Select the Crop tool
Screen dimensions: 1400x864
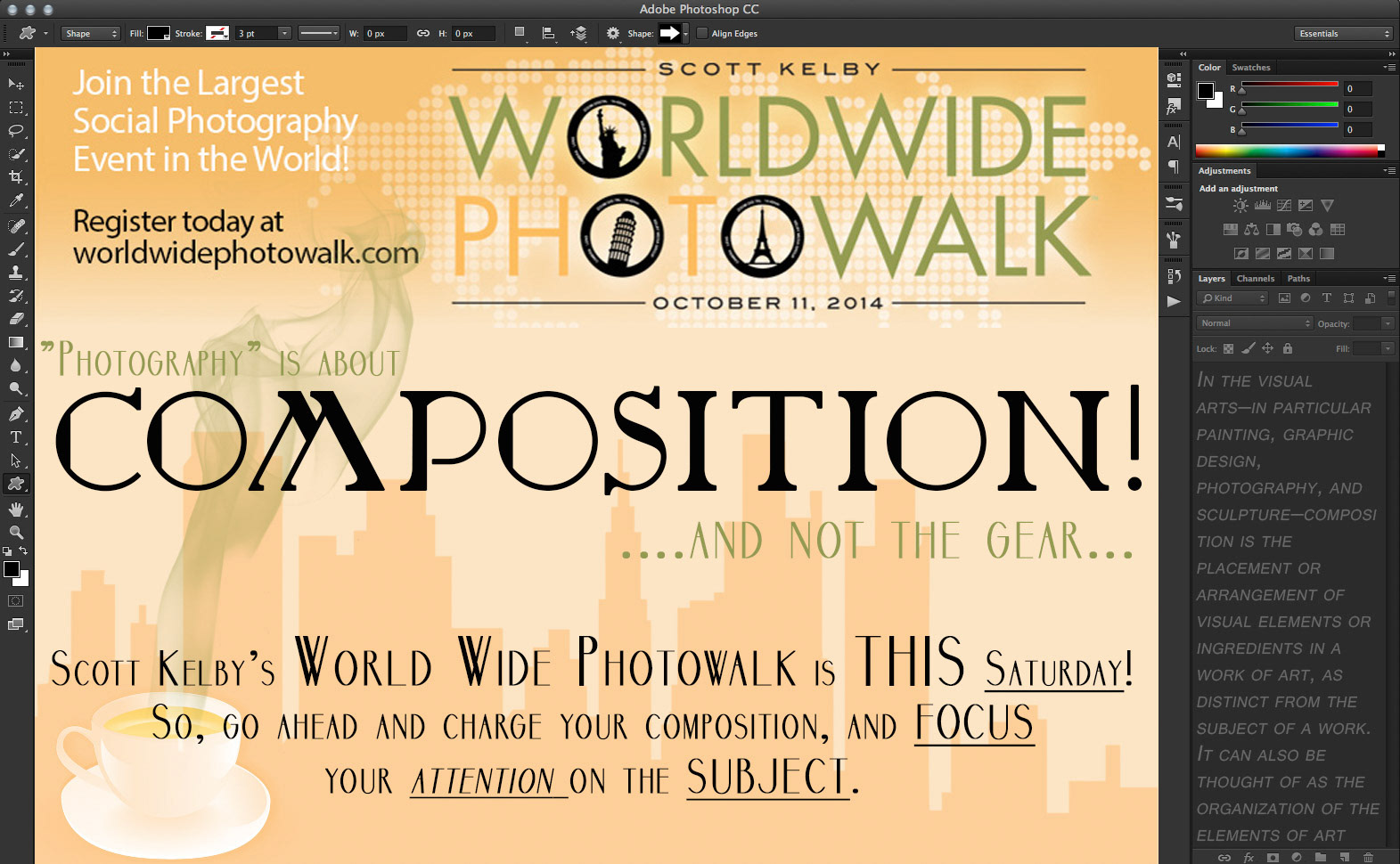(16, 177)
